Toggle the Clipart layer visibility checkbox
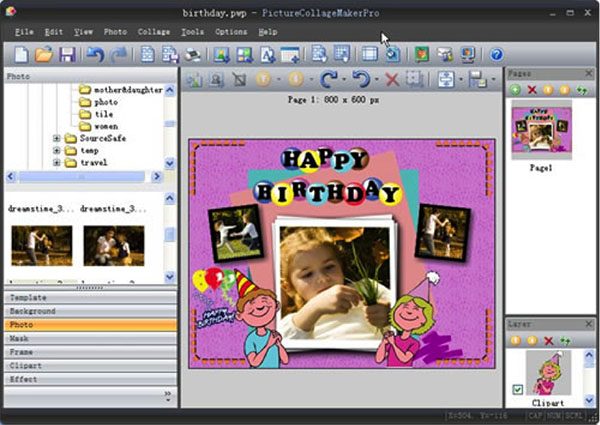Screen dimensions: 600x425 [516, 389]
